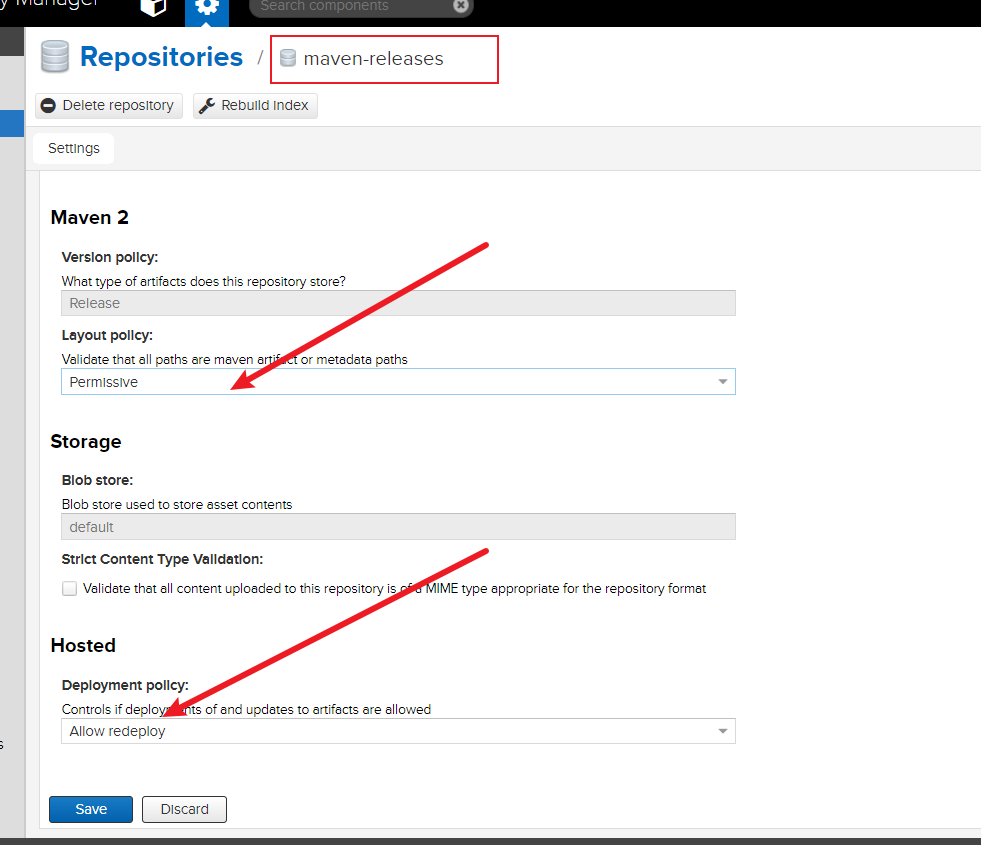Open the Layout policy Permissive dropdown
981x845 pixels.
point(397,382)
